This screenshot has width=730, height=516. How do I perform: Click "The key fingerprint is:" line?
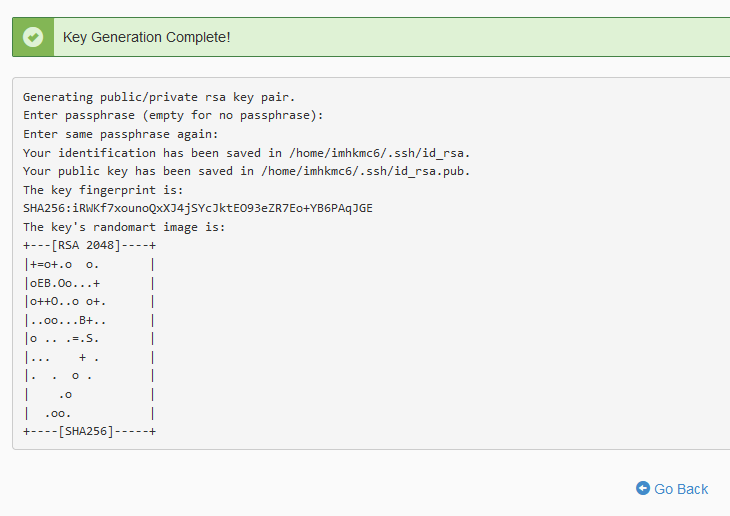(x=103, y=190)
